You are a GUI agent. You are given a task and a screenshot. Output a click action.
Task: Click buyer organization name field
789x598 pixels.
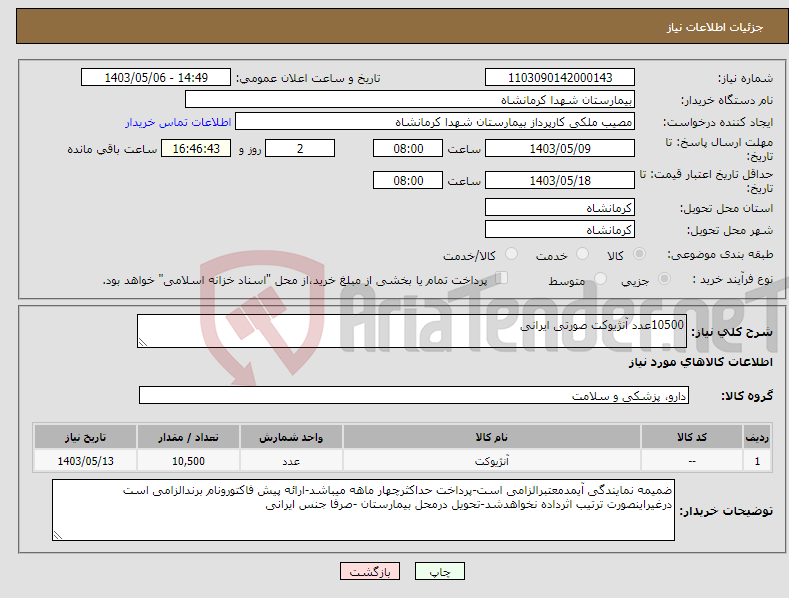point(410,100)
